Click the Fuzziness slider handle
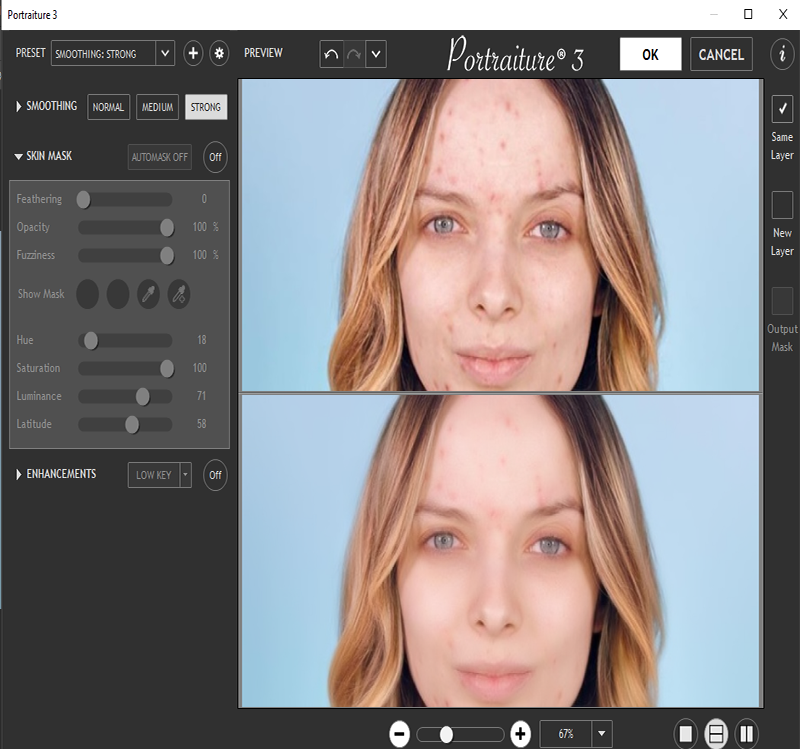This screenshot has width=800, height=749. coord(167,256)
